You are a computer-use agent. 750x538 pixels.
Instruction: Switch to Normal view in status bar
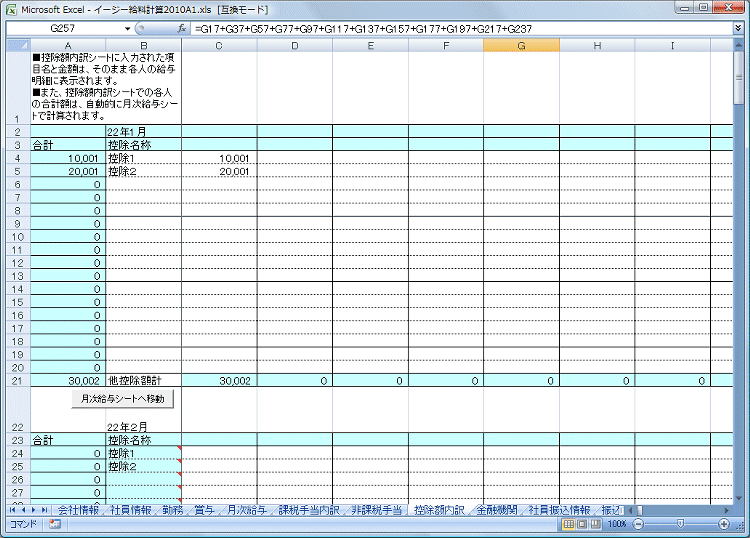tap(568, 524)
